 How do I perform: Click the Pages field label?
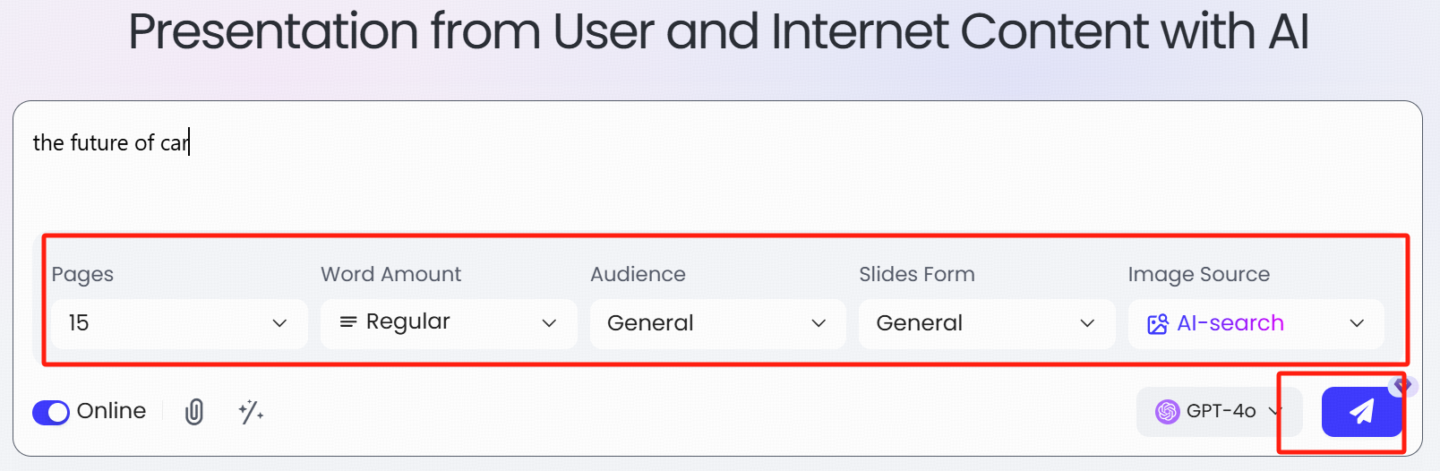83,275
